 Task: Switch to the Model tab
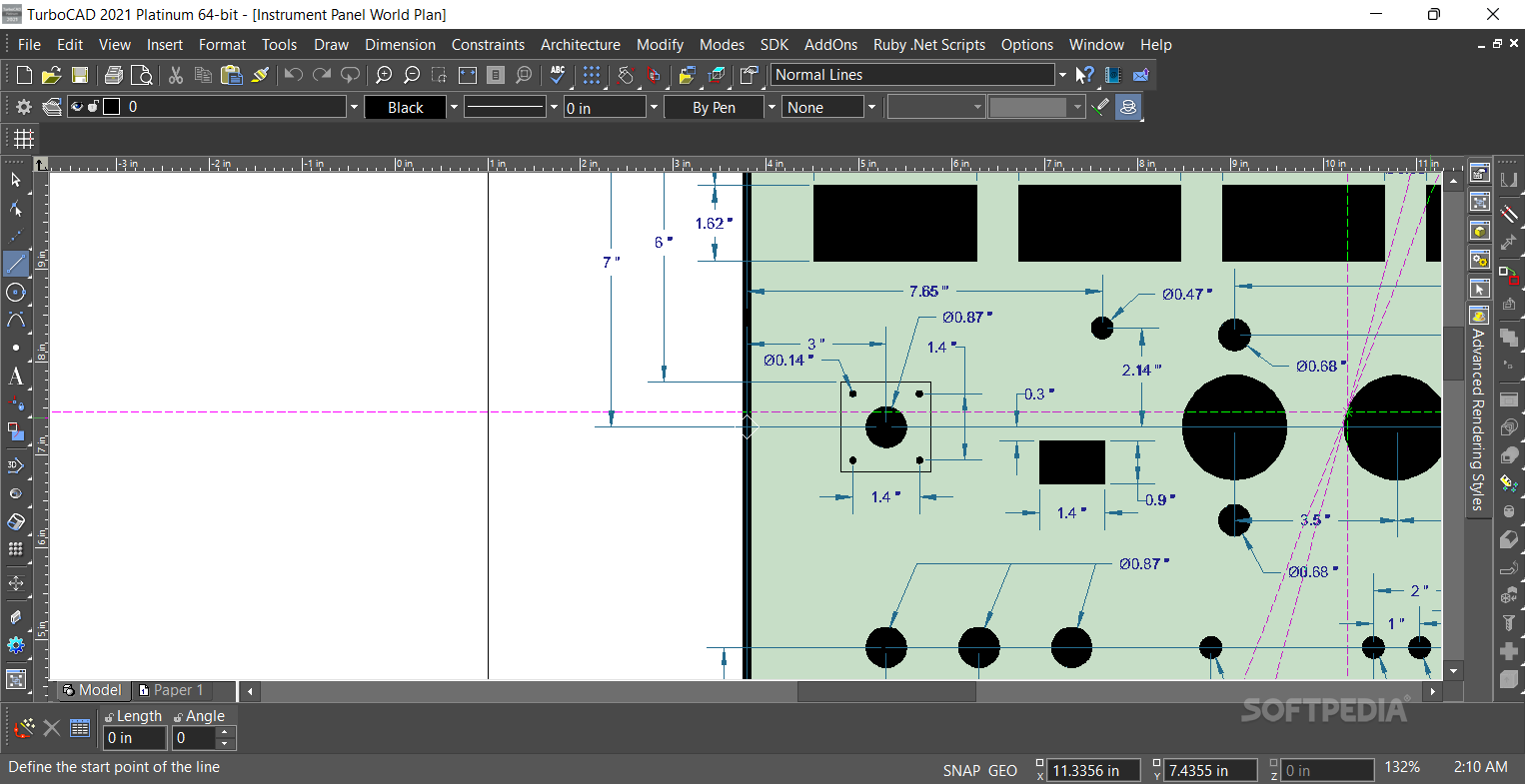[x=92, y=690]
